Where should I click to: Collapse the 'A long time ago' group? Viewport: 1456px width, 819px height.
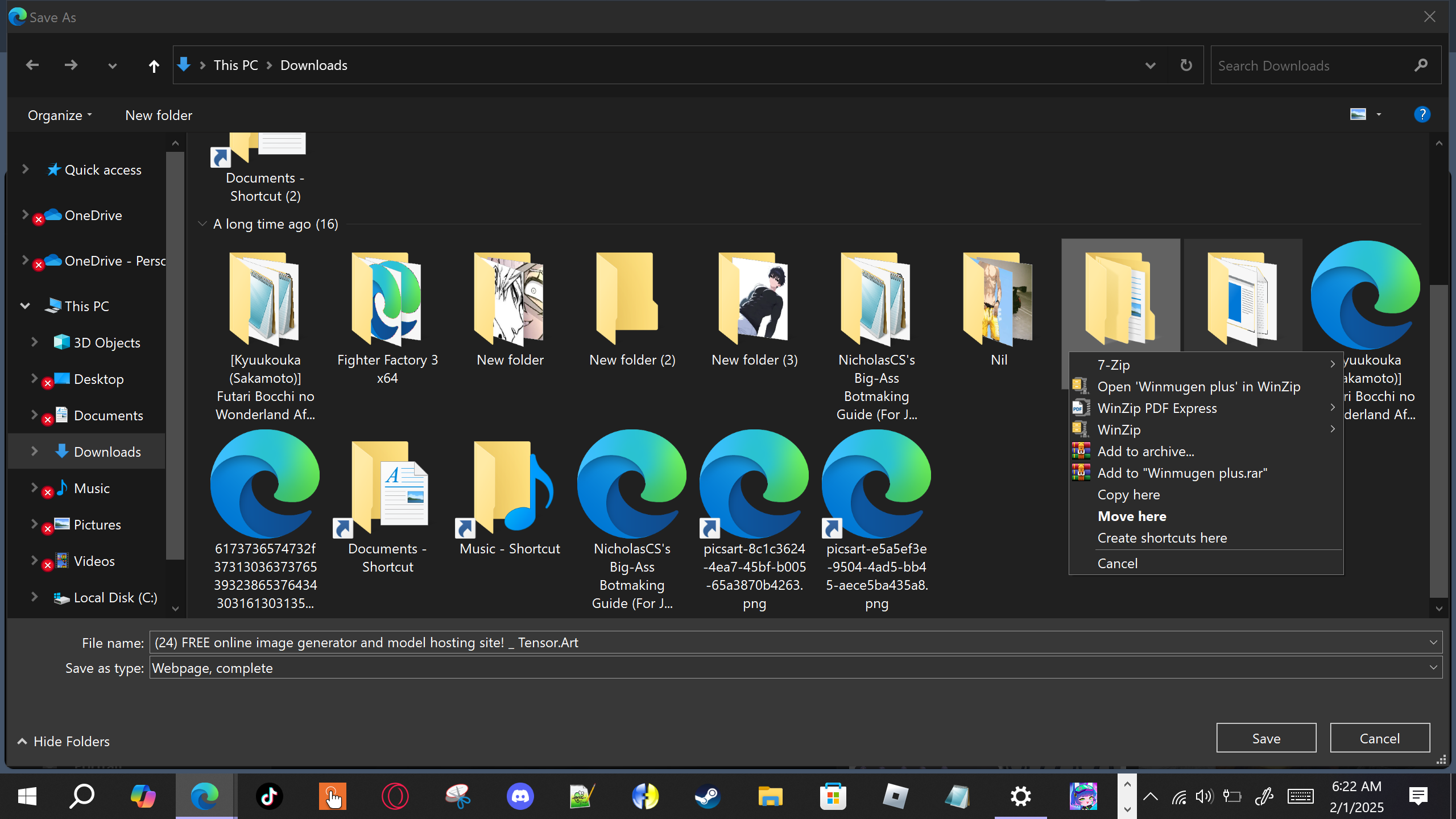tap(202, 224)
